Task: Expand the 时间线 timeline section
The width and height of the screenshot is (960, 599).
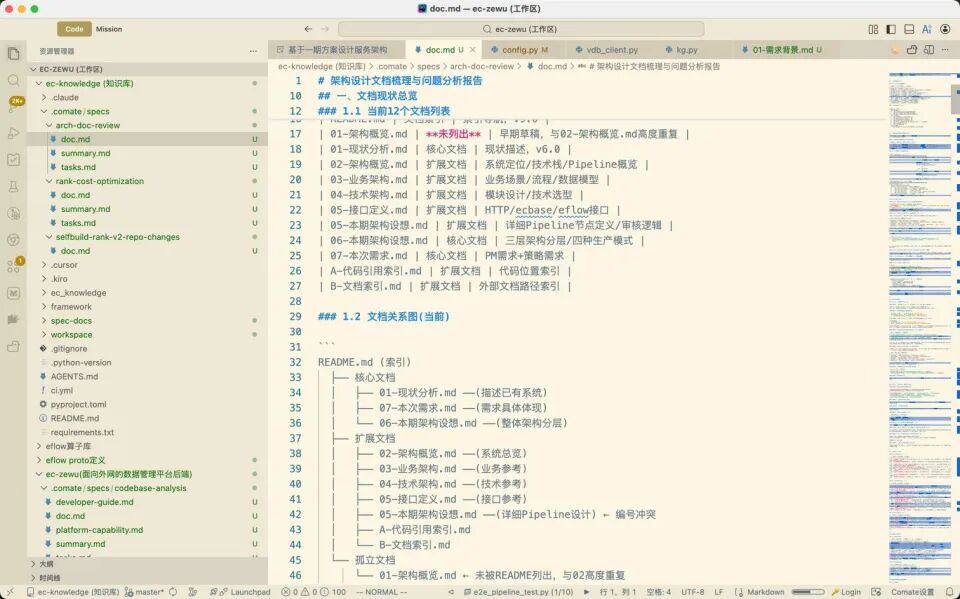Action: 50,578
